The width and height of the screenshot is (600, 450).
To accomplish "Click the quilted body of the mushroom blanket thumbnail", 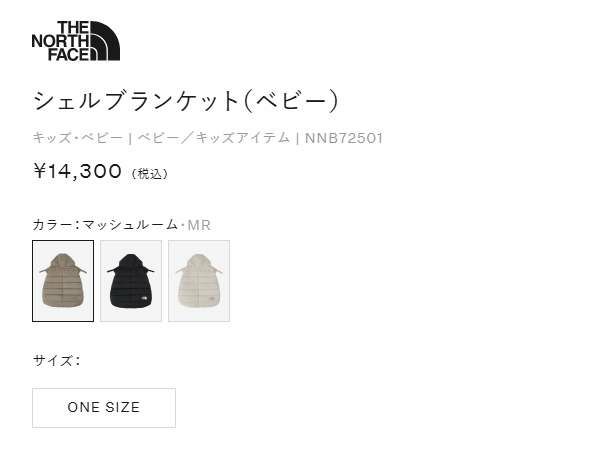I will pos(63,289).
